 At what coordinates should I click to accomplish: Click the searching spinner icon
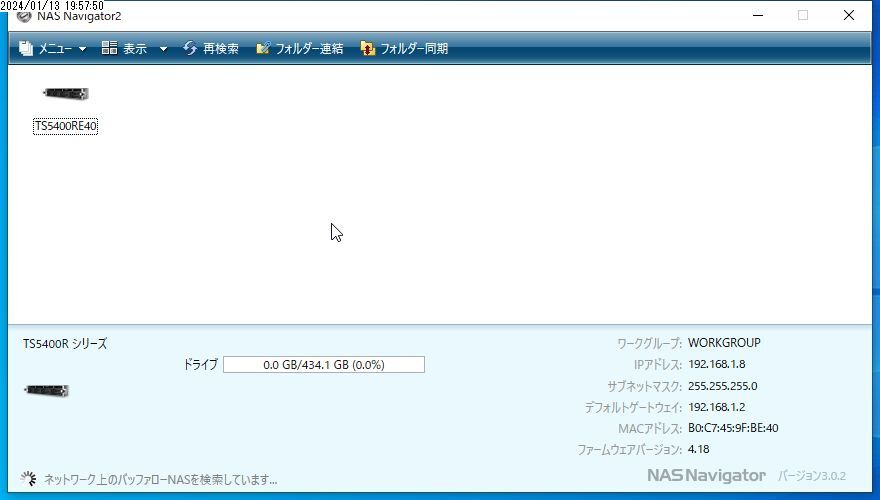click(x=28, y=479)
